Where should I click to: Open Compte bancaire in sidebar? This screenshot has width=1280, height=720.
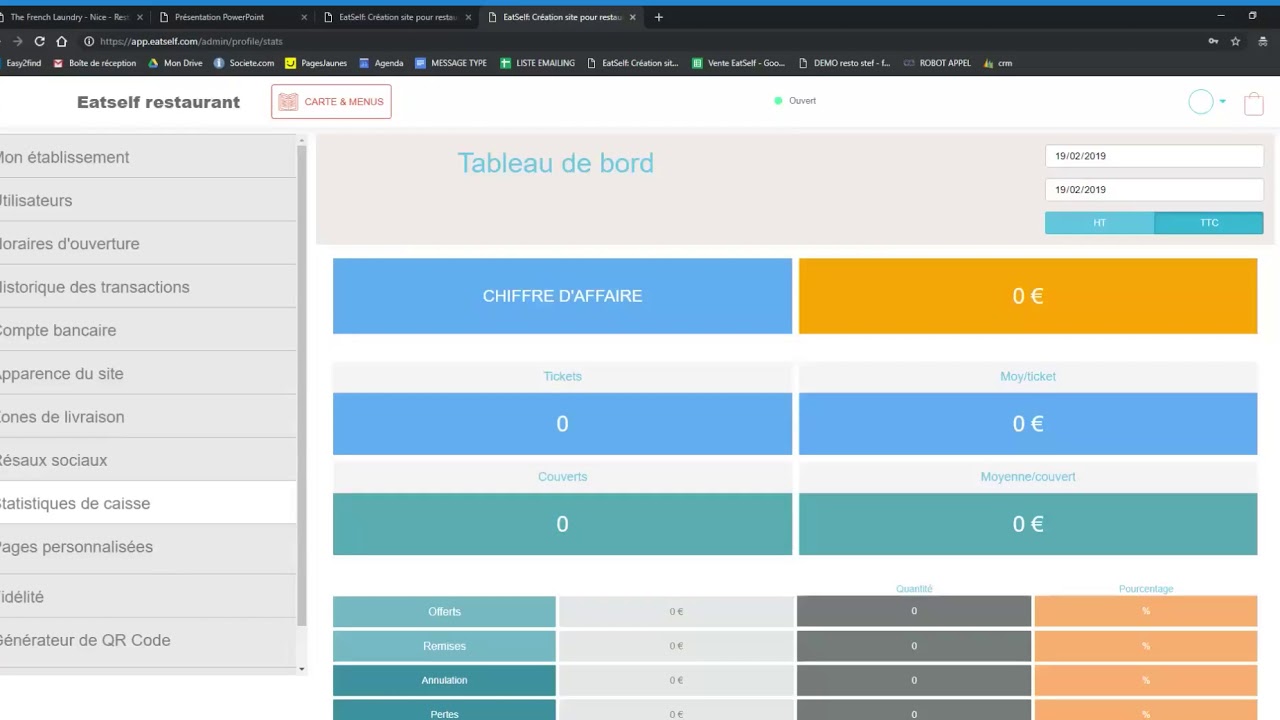click(148, 330)
